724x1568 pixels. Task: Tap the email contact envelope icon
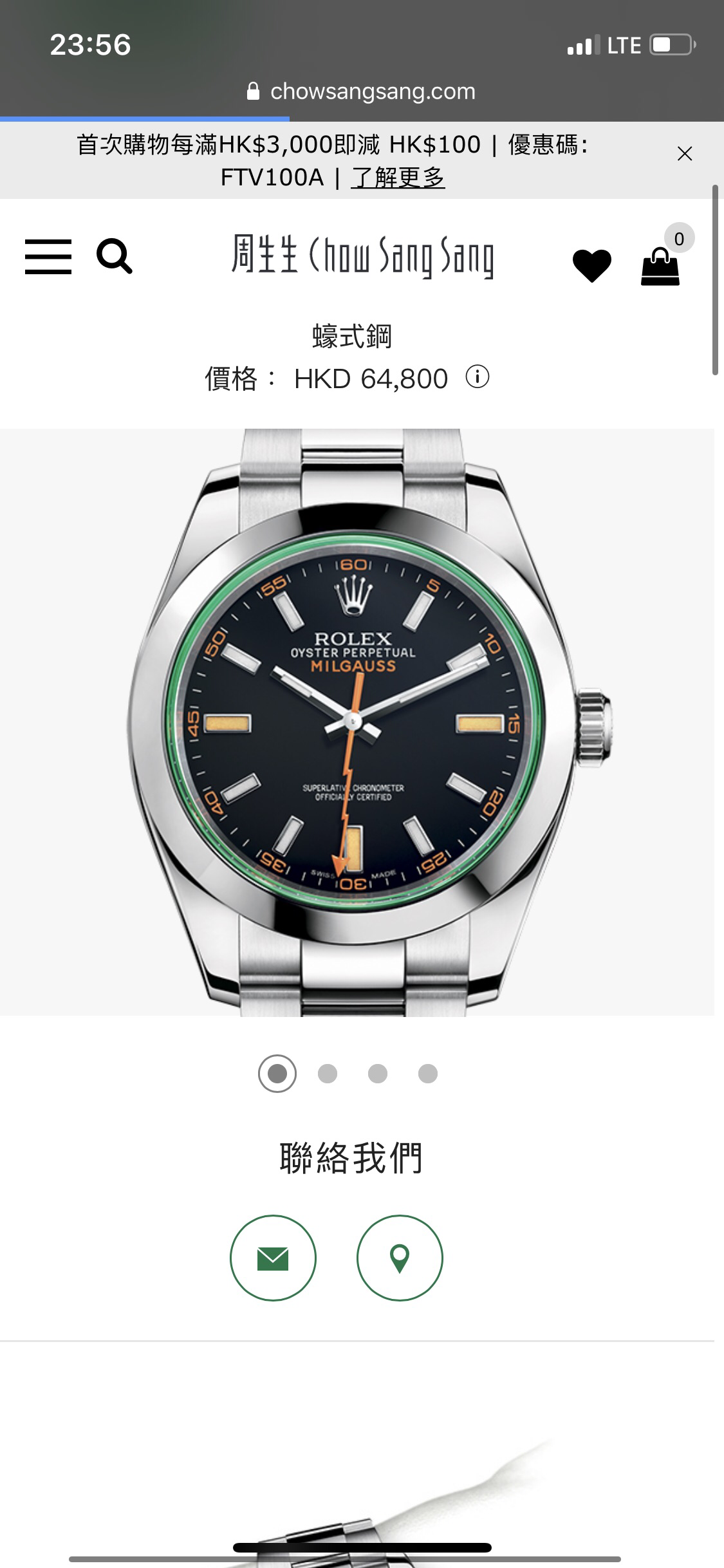click(273, 1258)
